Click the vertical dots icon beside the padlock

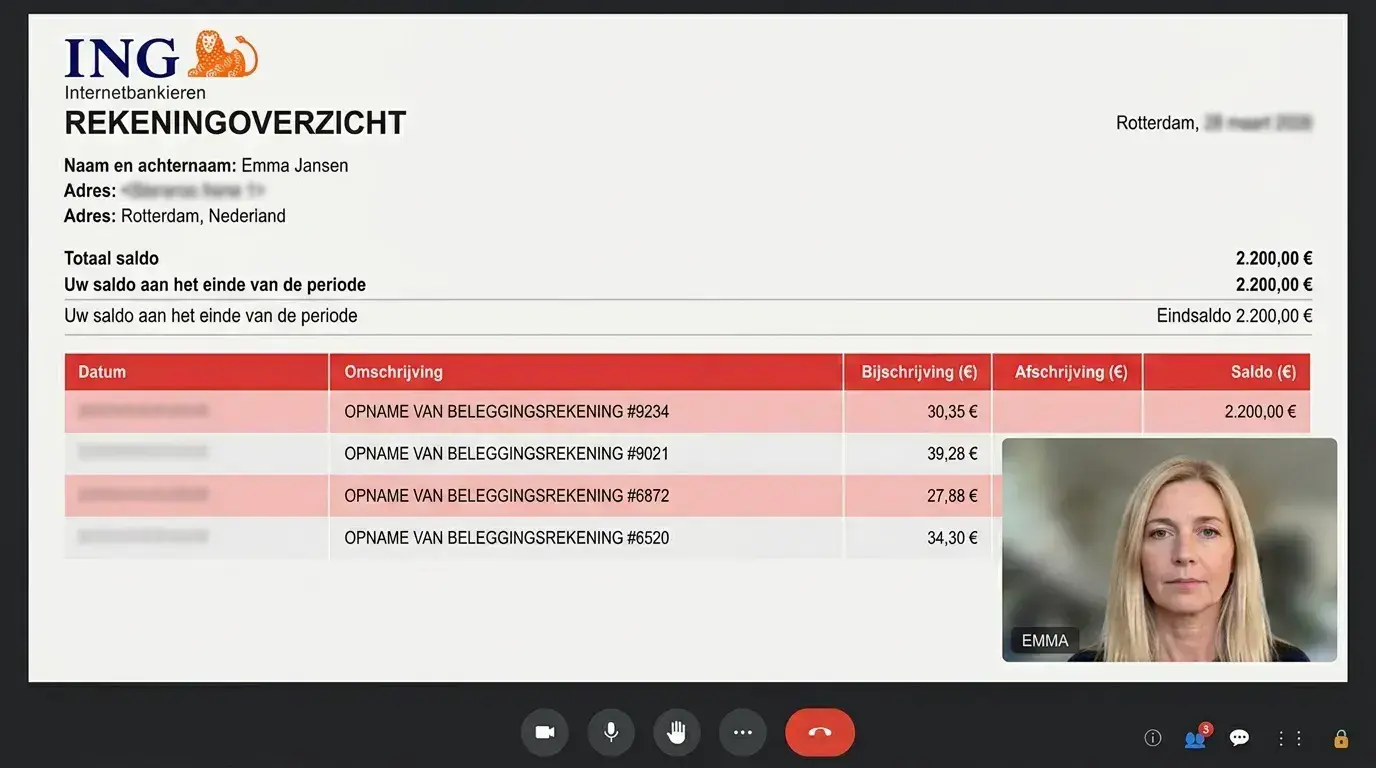coord(1289,738)
